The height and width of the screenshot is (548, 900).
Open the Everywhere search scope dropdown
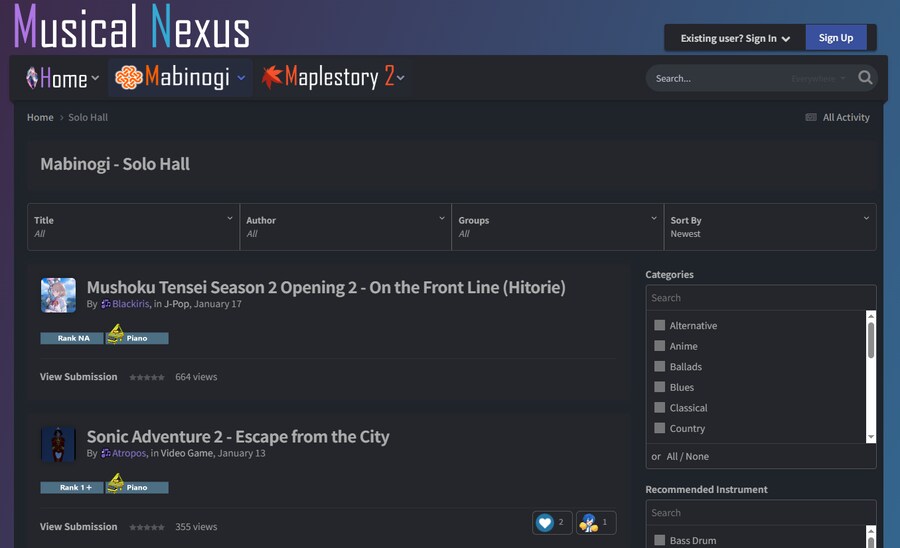pyautogui.click(x=818, y=78)
